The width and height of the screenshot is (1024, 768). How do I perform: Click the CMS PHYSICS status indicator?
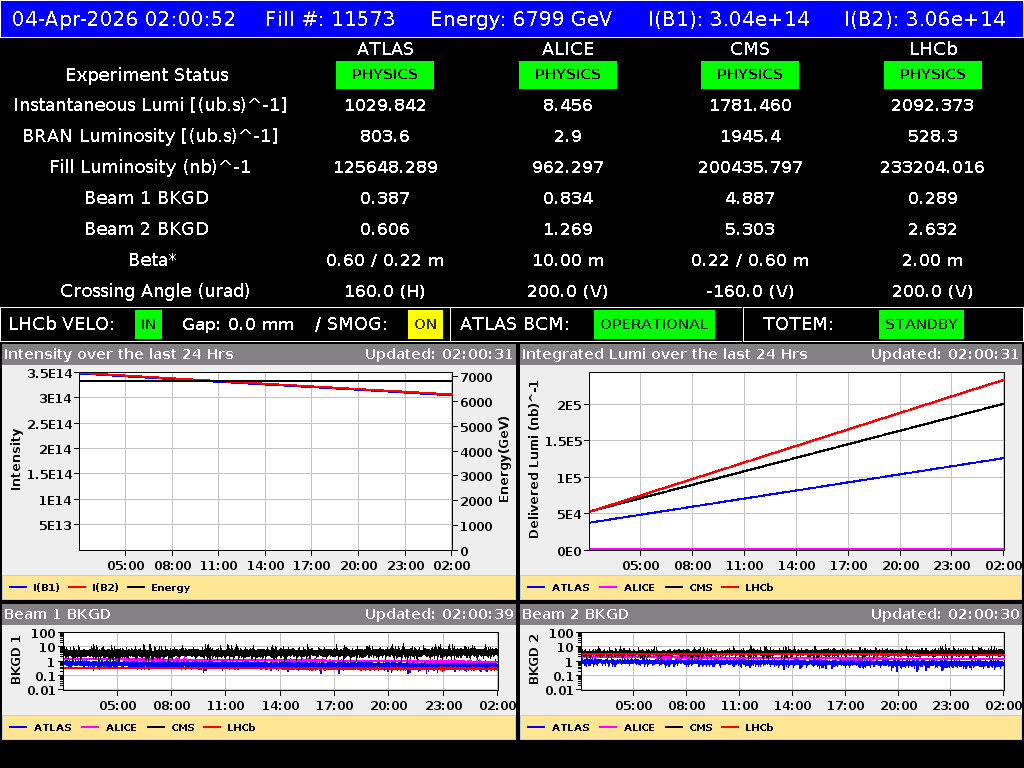[750, 74]
